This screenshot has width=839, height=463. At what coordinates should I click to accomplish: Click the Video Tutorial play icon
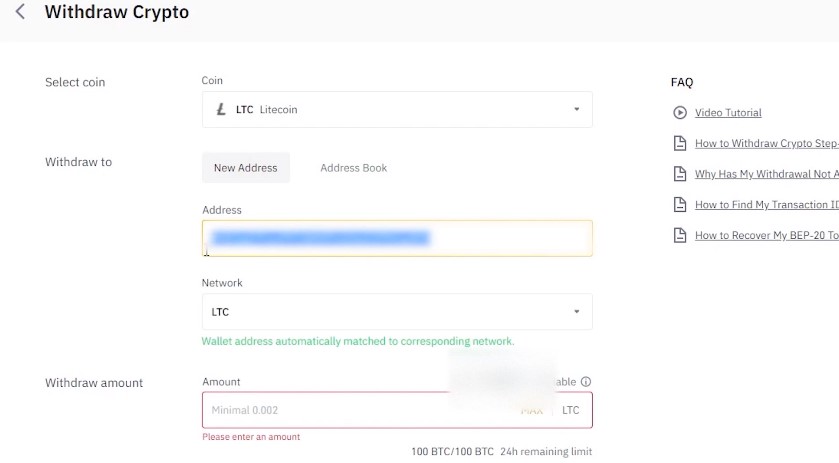click(x=680, y=113)
